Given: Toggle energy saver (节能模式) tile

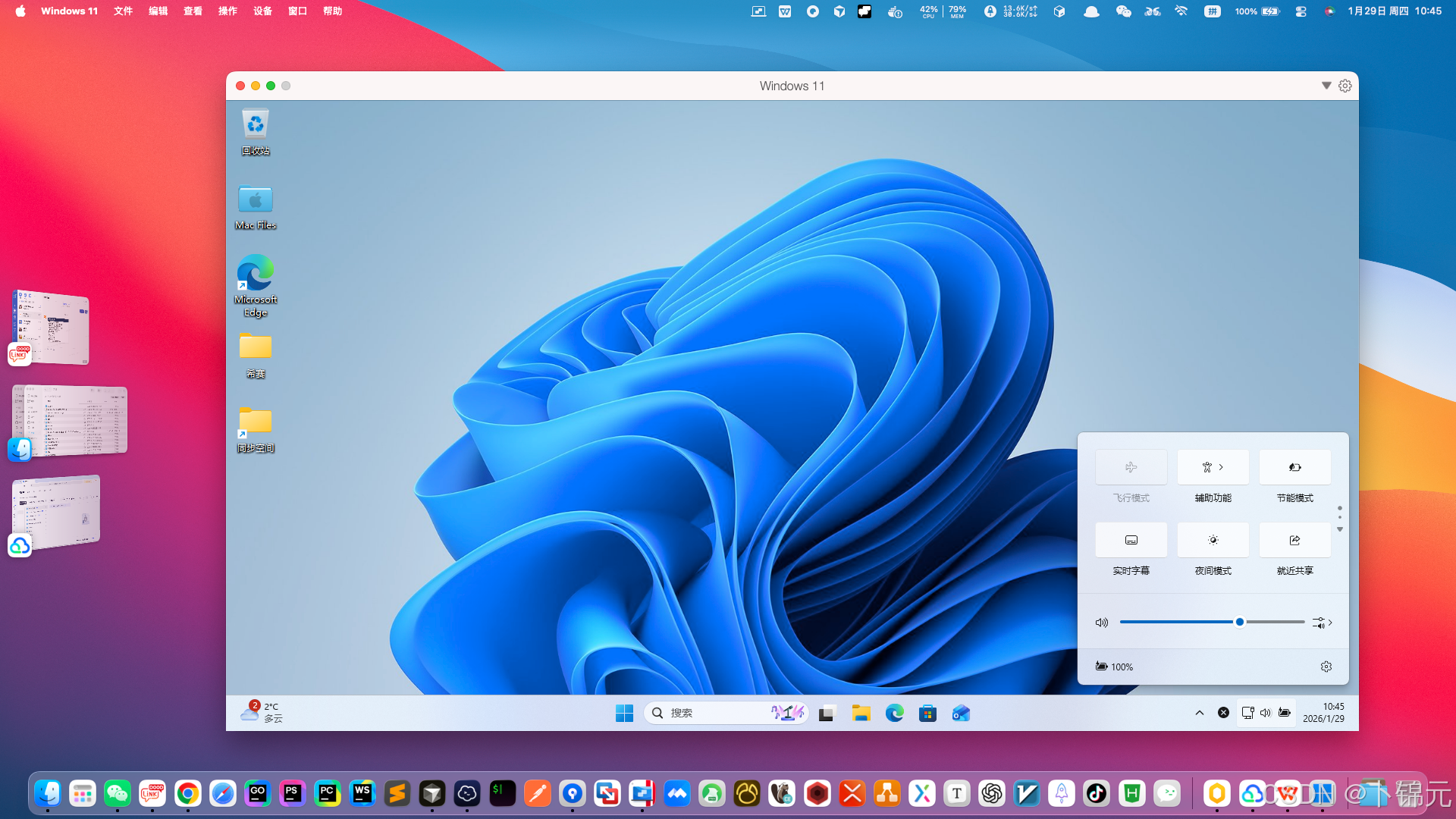Looking at the screenshot, I should 1294,467.
